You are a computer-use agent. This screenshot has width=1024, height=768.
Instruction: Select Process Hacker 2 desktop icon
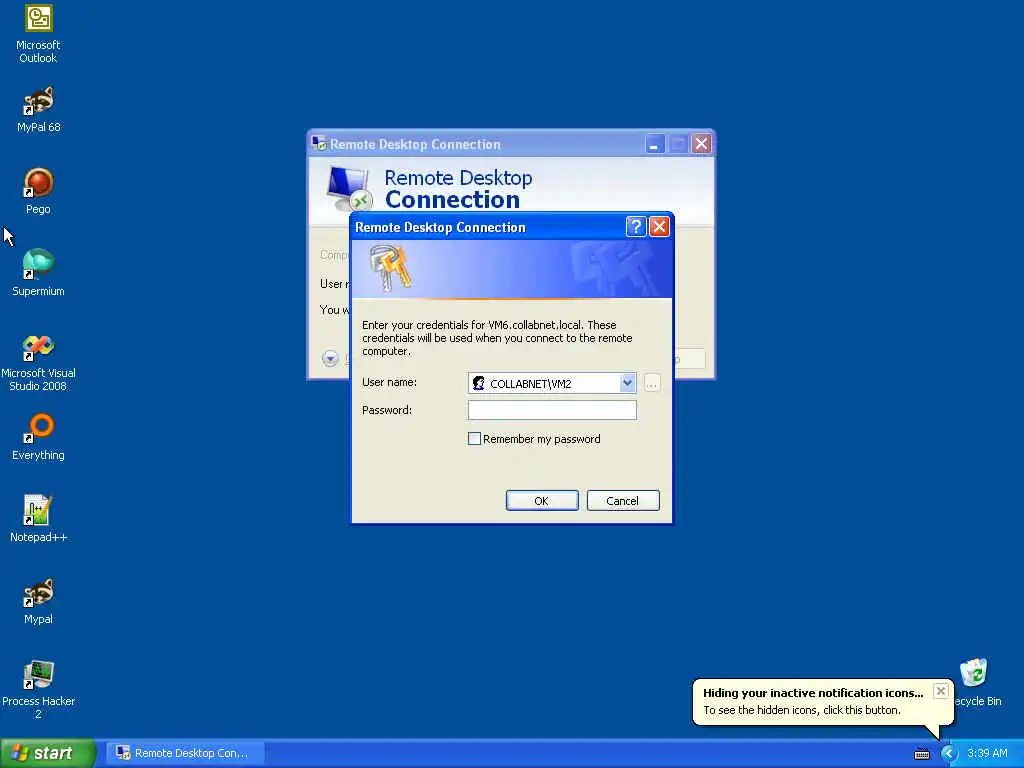point(38,690)
